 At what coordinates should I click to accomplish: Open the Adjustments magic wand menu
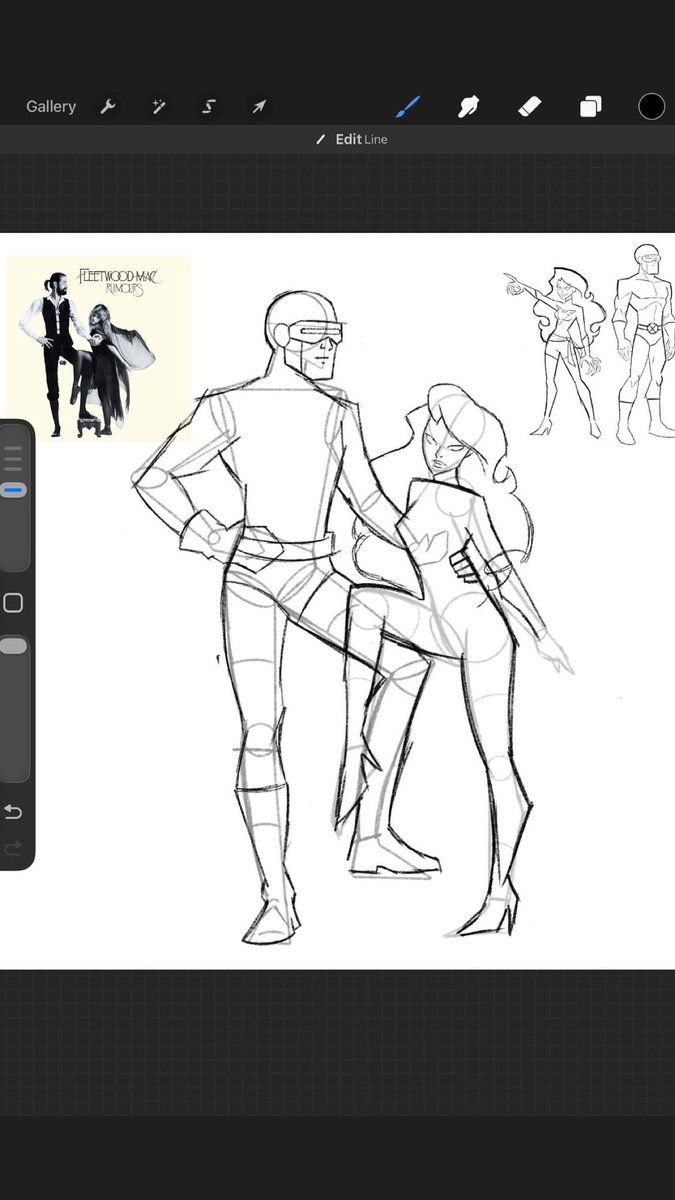(x=158, y=107)
